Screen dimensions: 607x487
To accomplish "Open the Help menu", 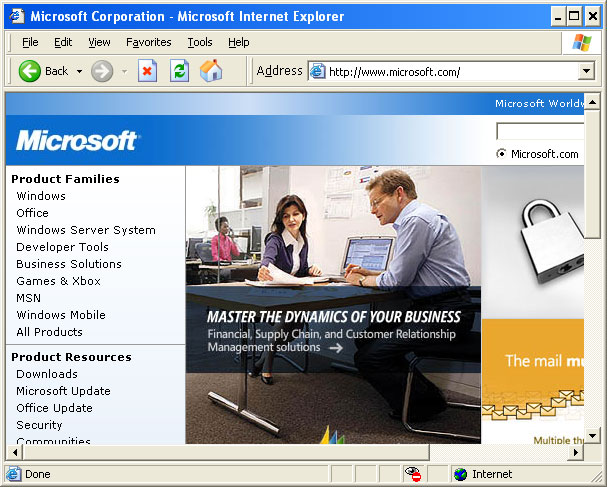I will [x=238, y=42].
